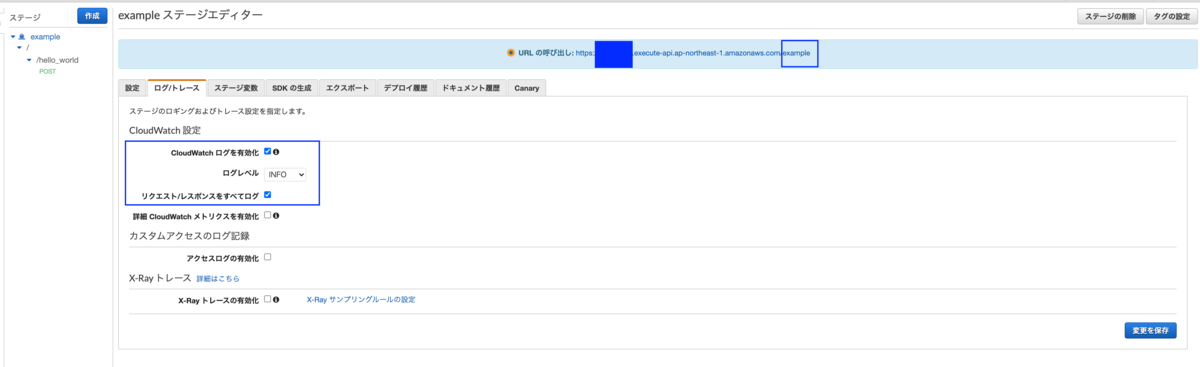This screenshot has width=1200, height=367.
Task: Click ステージのロギングおよびトレース設定を指定します text
Action: point(219,111)
